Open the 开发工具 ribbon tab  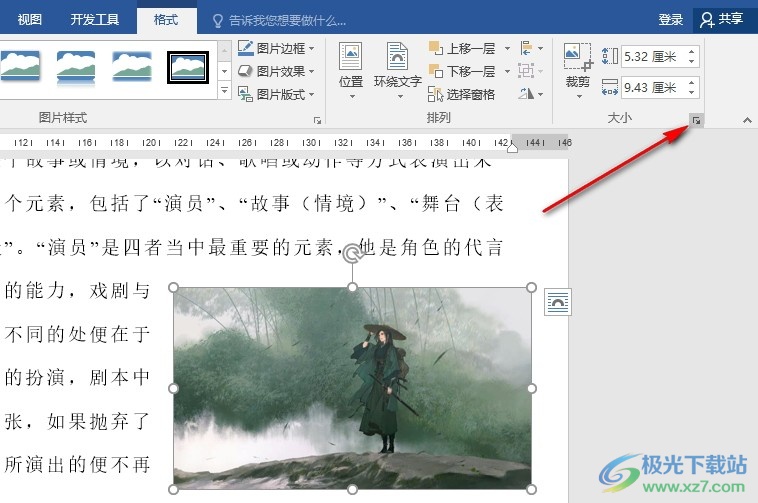coord(94,19)
